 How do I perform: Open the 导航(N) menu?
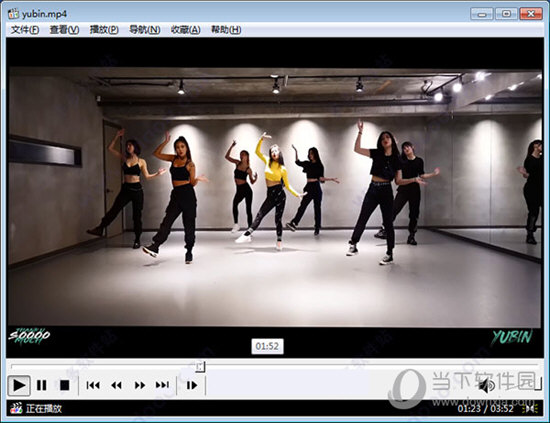(x=145, y=30)
